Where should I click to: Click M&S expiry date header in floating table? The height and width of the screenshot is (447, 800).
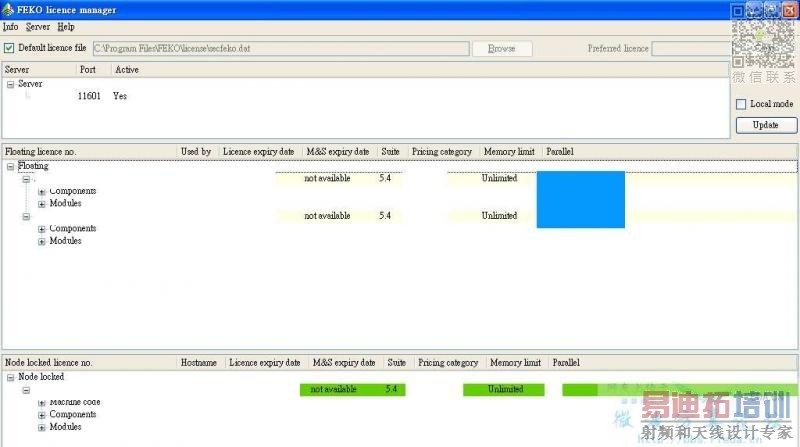click(338, 152)
